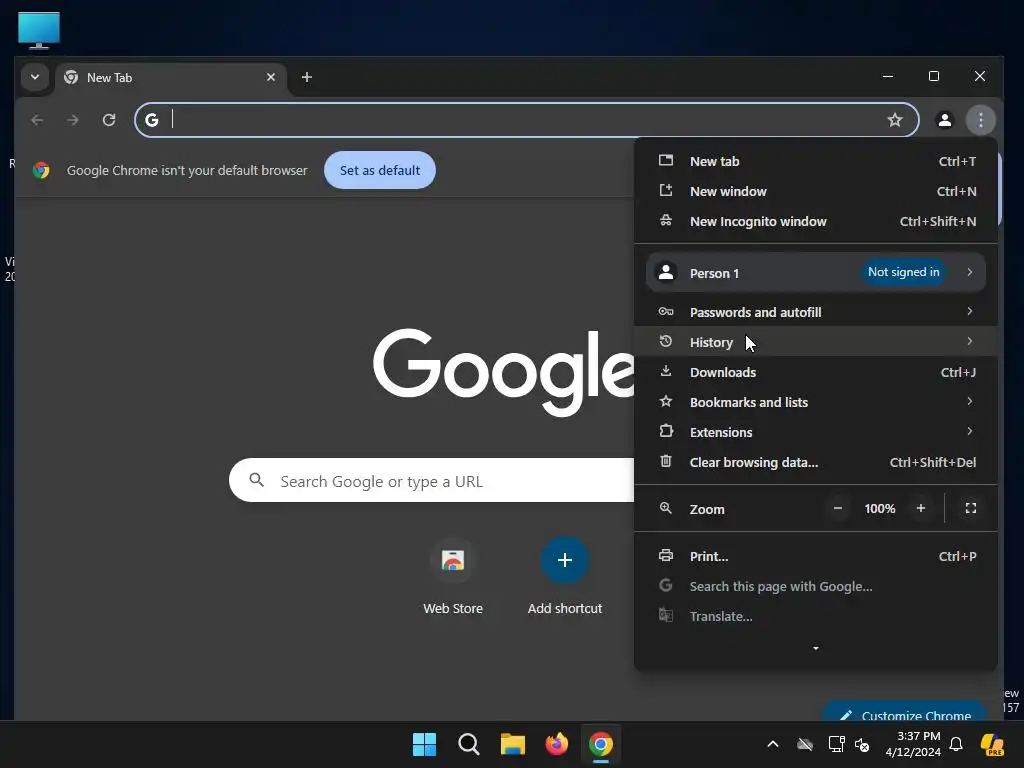Open the History submenu
This screenshot has height=768, width=1024.
[x=816, y=342]
